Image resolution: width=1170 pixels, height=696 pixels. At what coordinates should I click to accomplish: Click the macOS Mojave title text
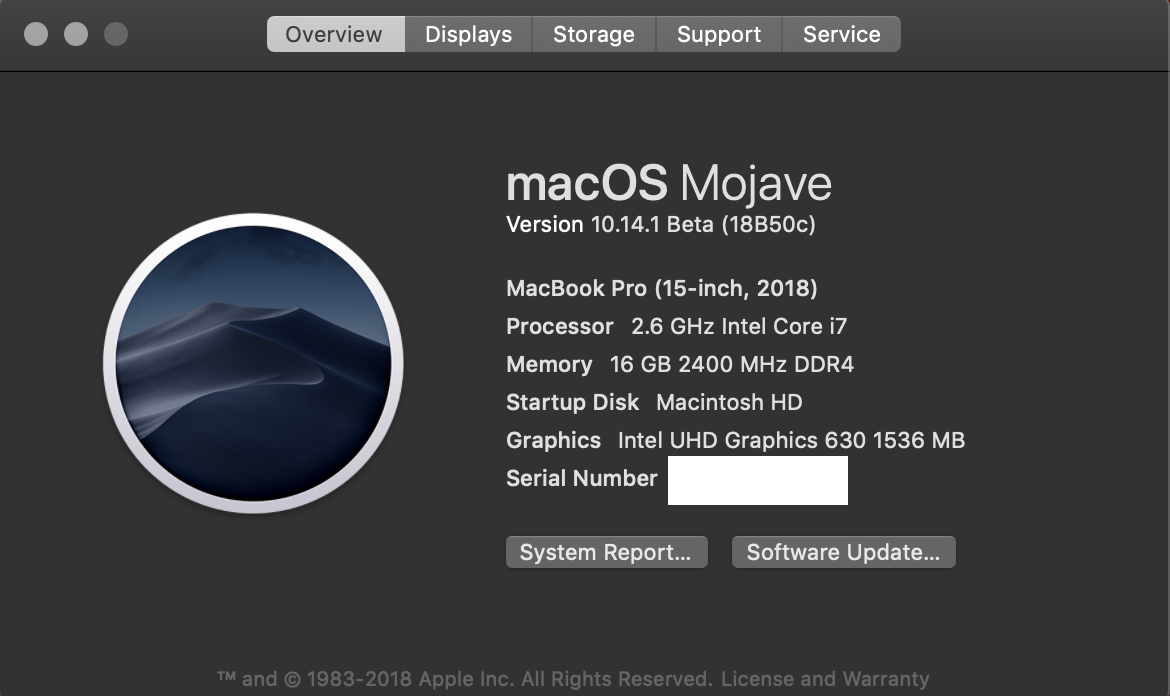click(669, 184)
